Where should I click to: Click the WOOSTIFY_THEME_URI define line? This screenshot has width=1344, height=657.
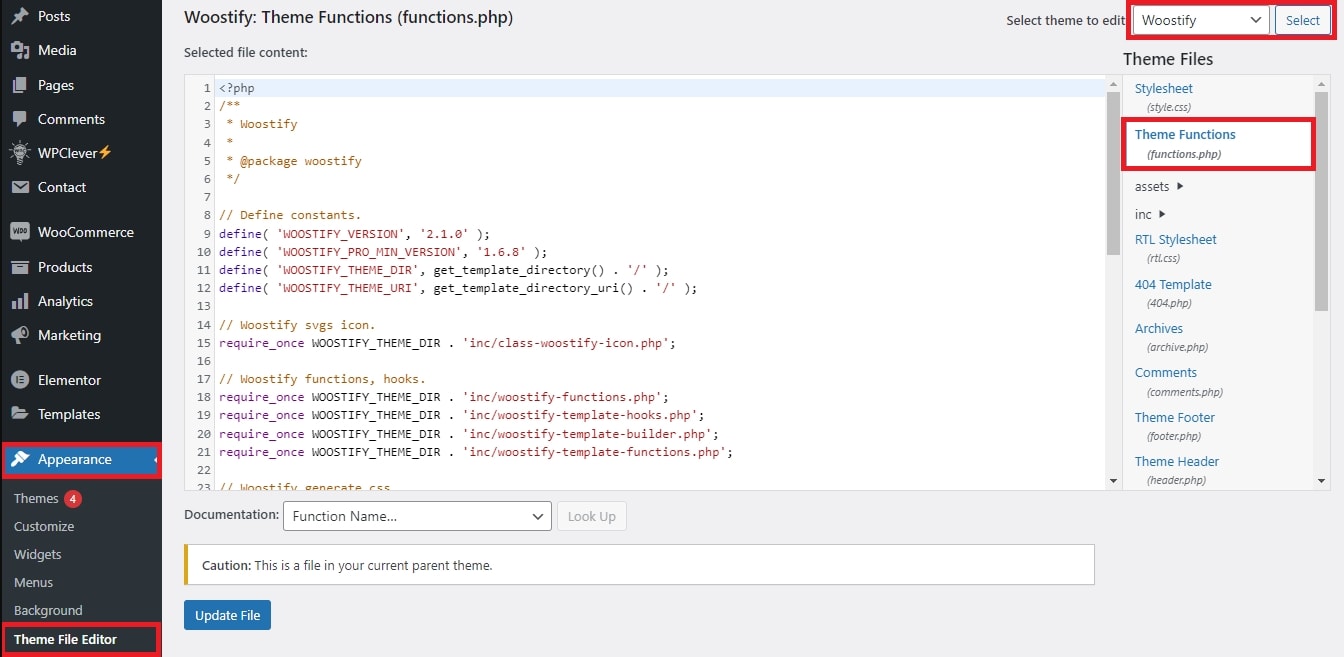click(x=458, y=288)
